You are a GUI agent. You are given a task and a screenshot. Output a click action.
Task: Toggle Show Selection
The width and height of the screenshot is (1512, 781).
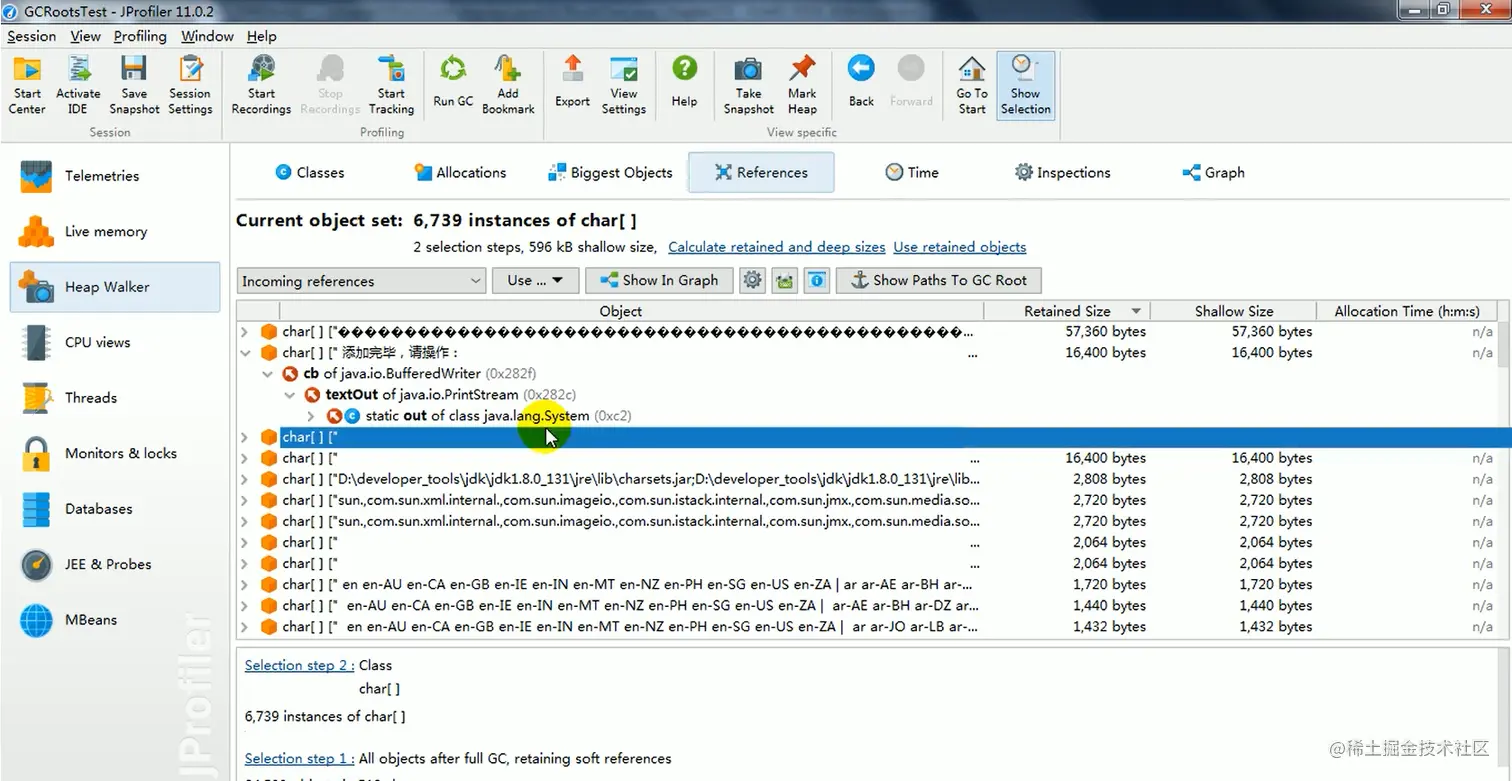1025,84
